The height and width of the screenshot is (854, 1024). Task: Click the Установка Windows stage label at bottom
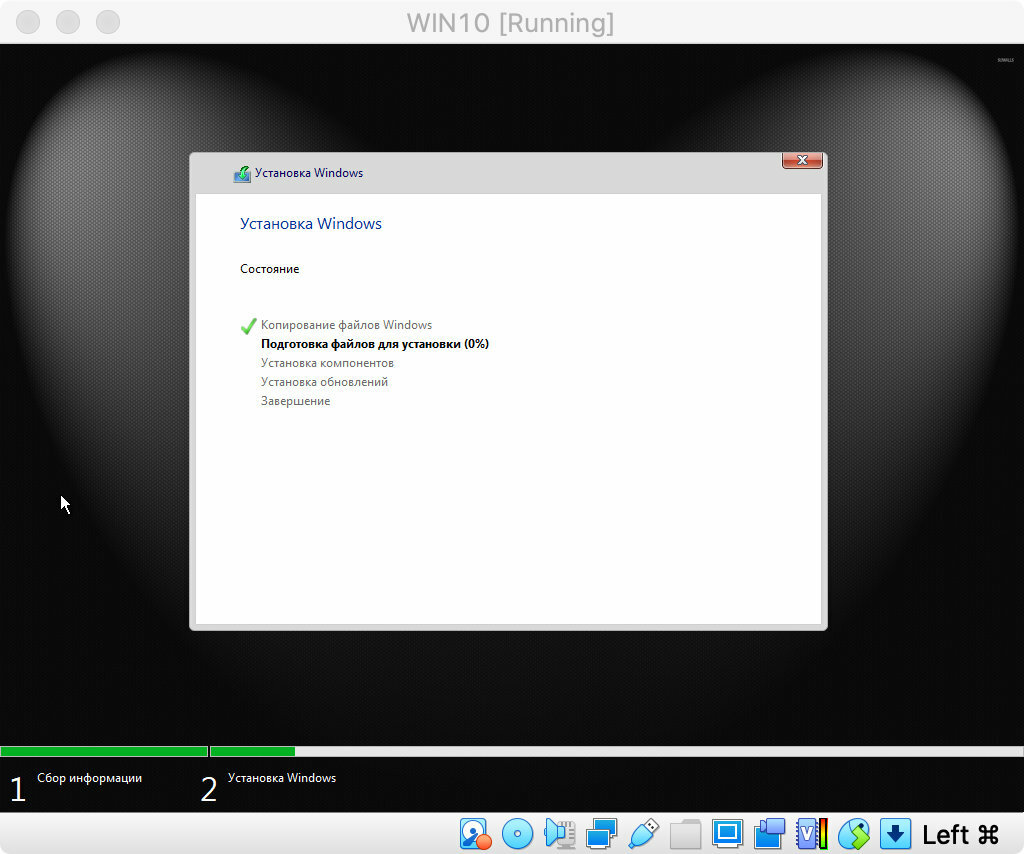282,778
